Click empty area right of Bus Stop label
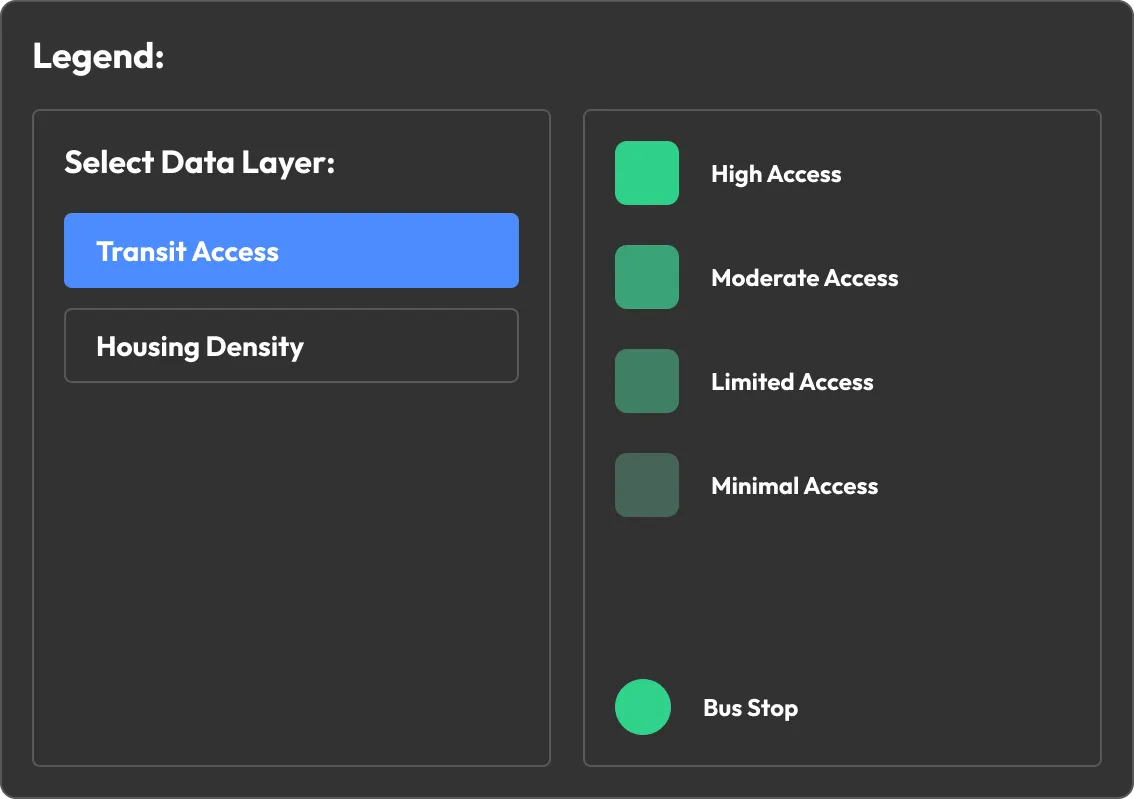Screen dimensions: 1134x799 click(x=950, y=708)
